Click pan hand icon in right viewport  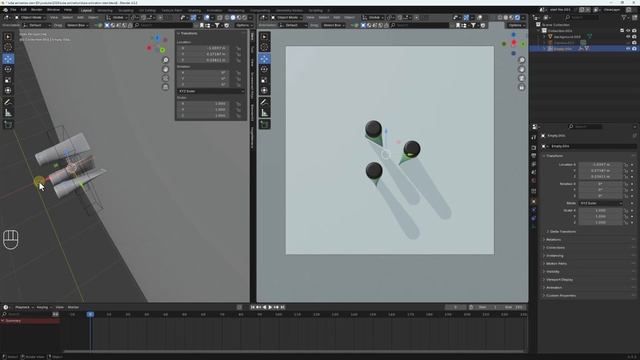point(521,69)
